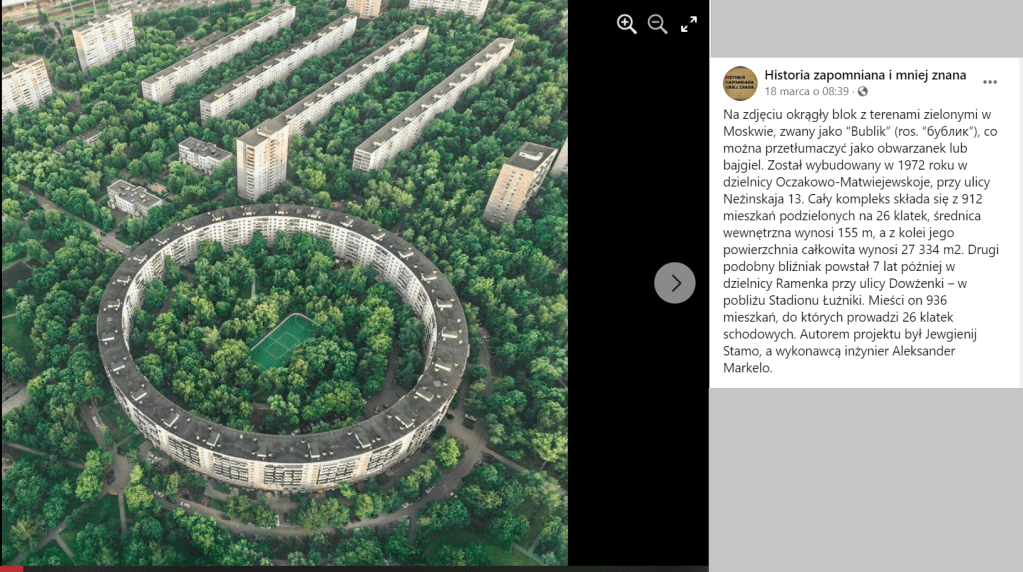Open the post options three-dot menu
Screen dimensions: 1023x572
990,82
